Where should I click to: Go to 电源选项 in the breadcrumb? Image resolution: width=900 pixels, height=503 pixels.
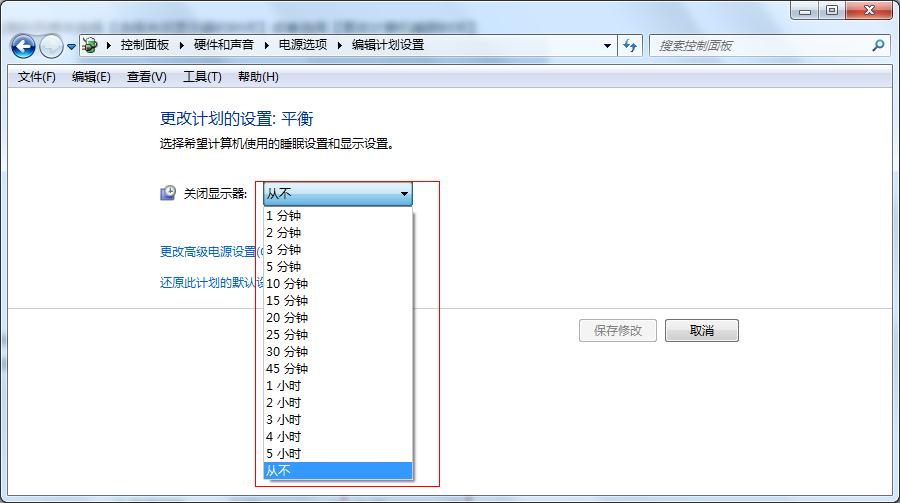302,45
